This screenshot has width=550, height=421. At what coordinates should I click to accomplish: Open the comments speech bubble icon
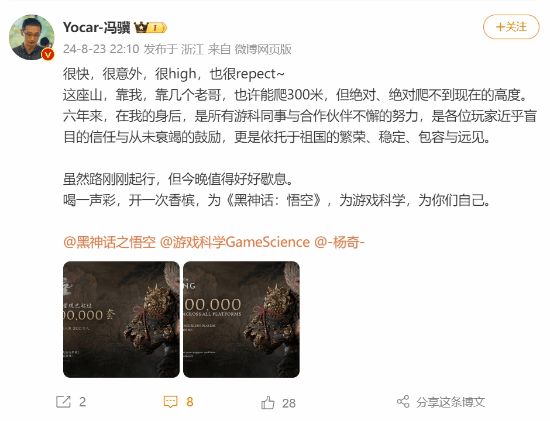[170, 402]
